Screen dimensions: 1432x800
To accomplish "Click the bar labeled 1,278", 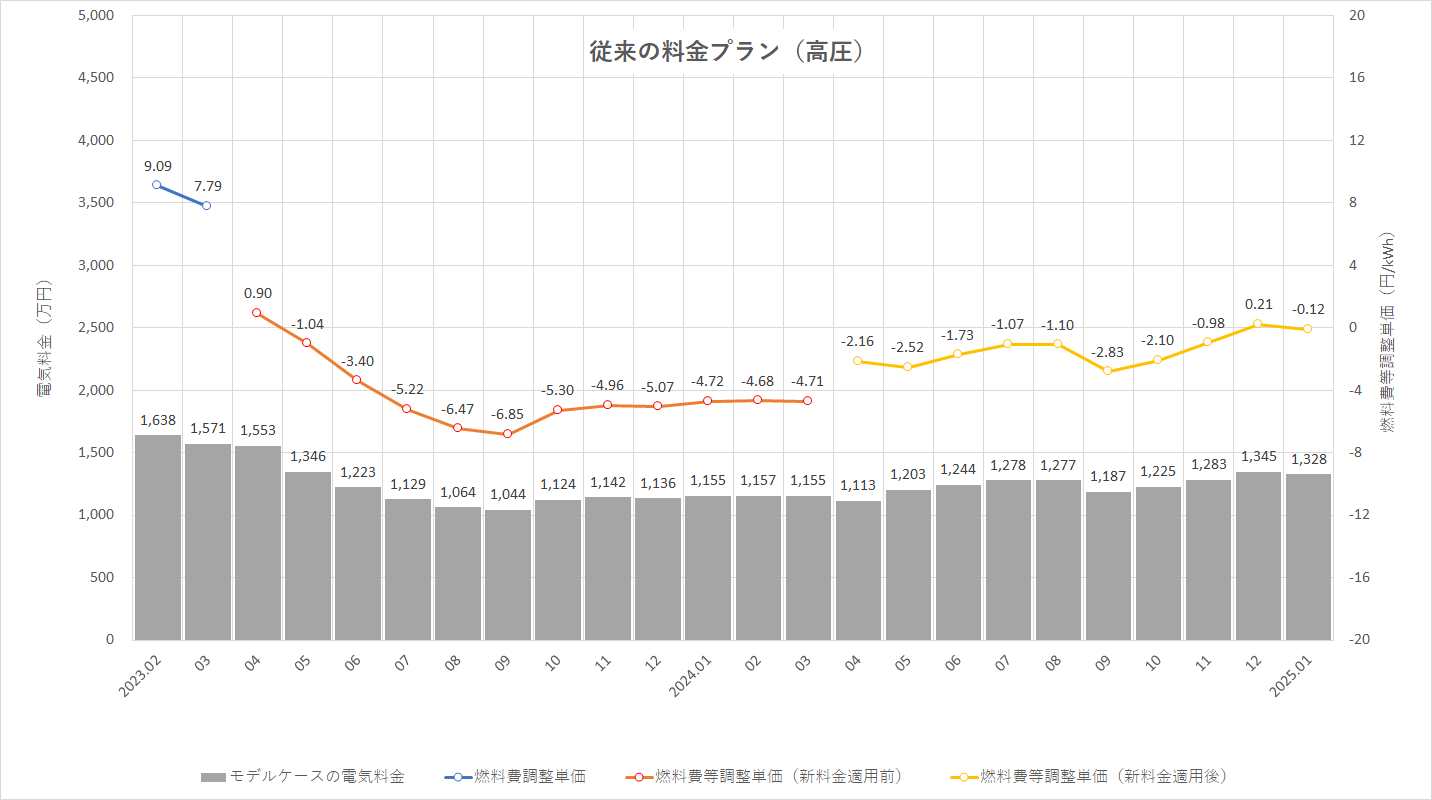I will pos(1008,560).
